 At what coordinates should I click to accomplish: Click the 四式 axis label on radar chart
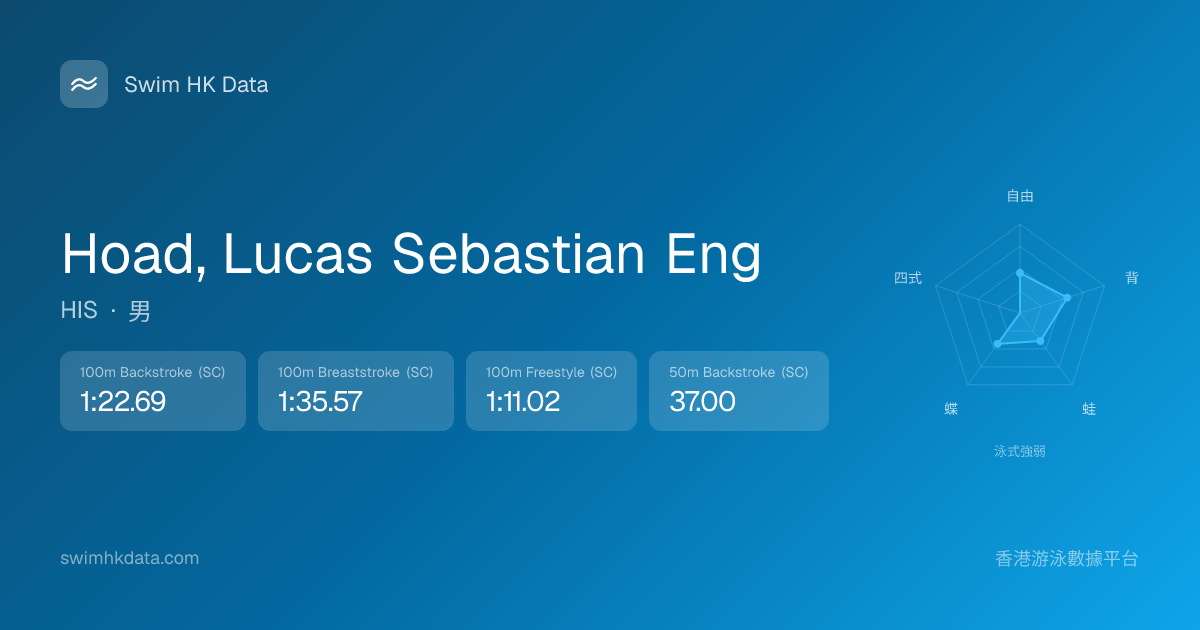[x=908, y=278]
